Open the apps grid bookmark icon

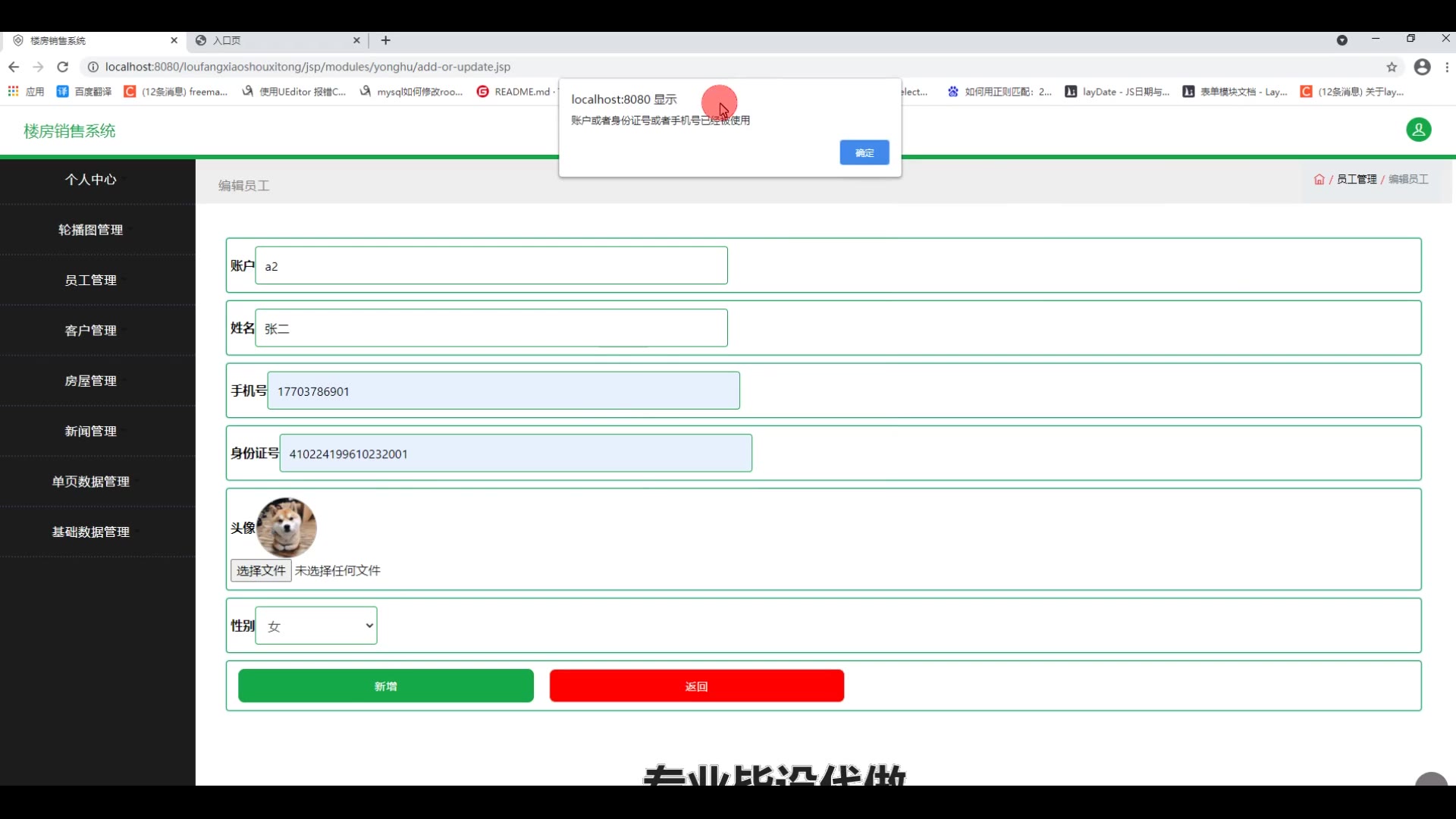coord(13,92)
